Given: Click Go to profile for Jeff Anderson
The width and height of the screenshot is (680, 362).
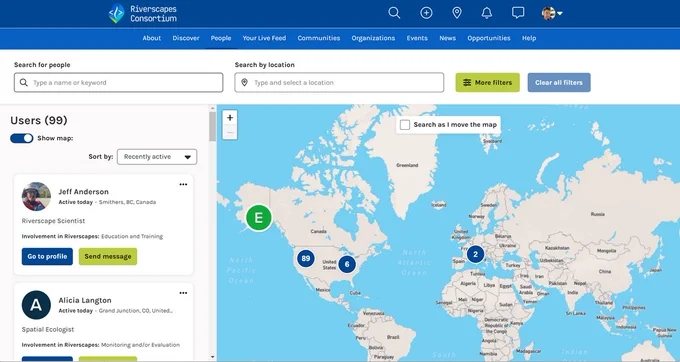Looking at the screenshot, I should [x=47, y=257].
